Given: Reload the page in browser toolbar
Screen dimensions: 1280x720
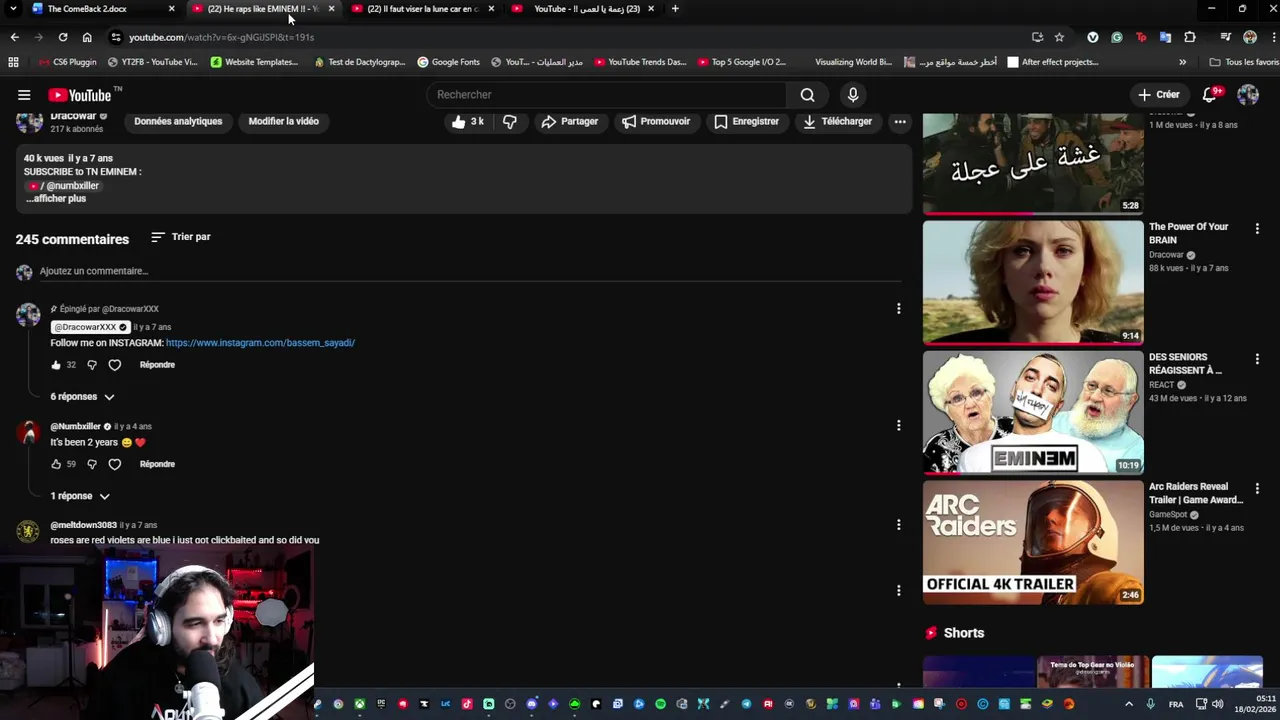Looking at the screenshot, I should pyautogui.click(x=63, y=37).
